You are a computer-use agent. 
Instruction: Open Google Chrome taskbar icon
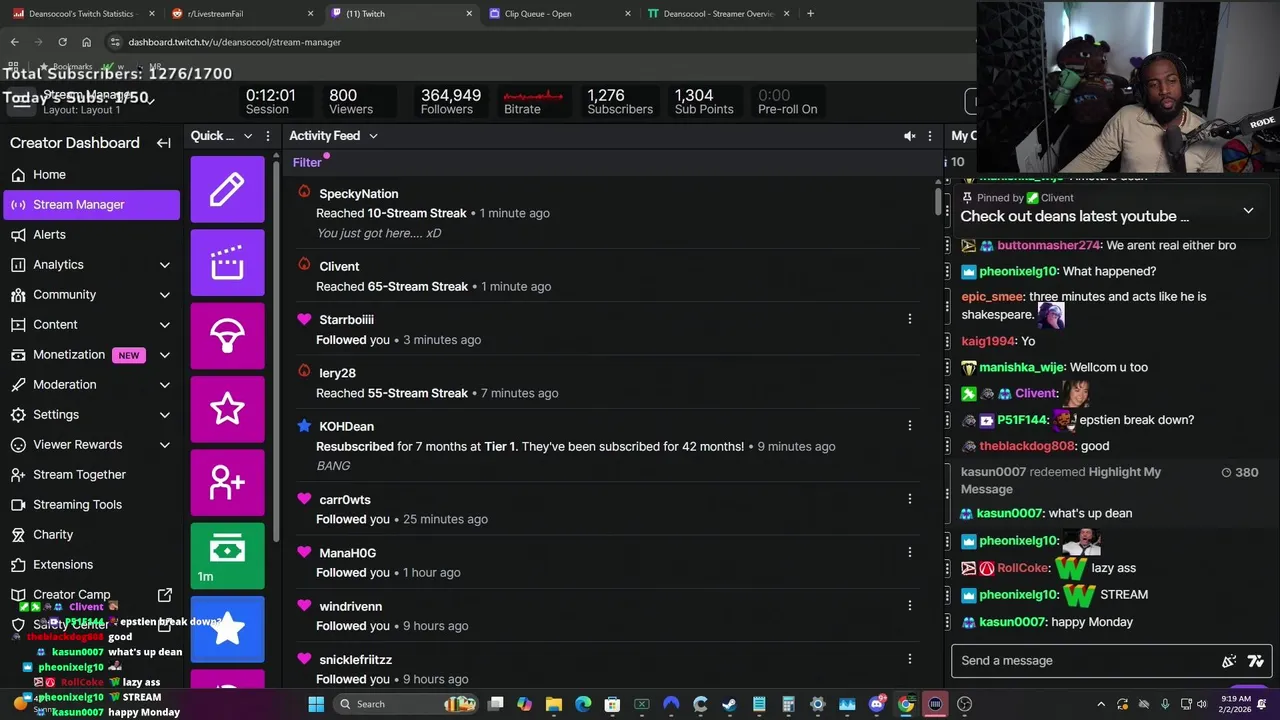[905, 704]
